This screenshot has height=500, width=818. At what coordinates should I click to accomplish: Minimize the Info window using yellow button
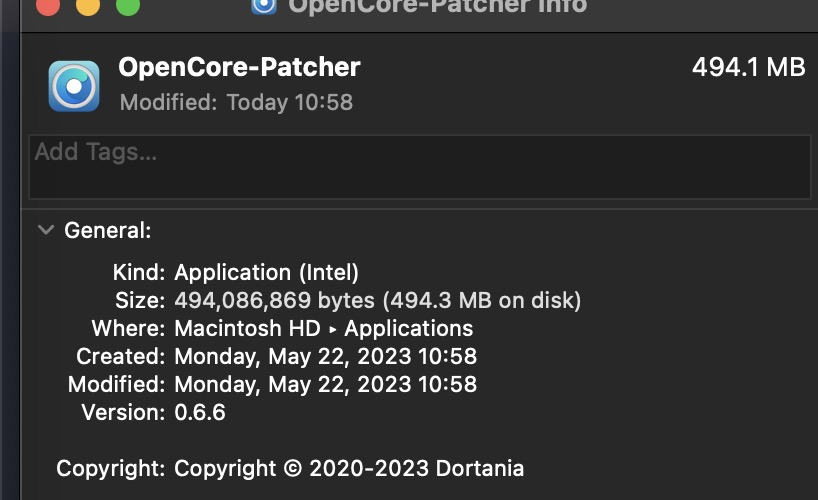87,6
